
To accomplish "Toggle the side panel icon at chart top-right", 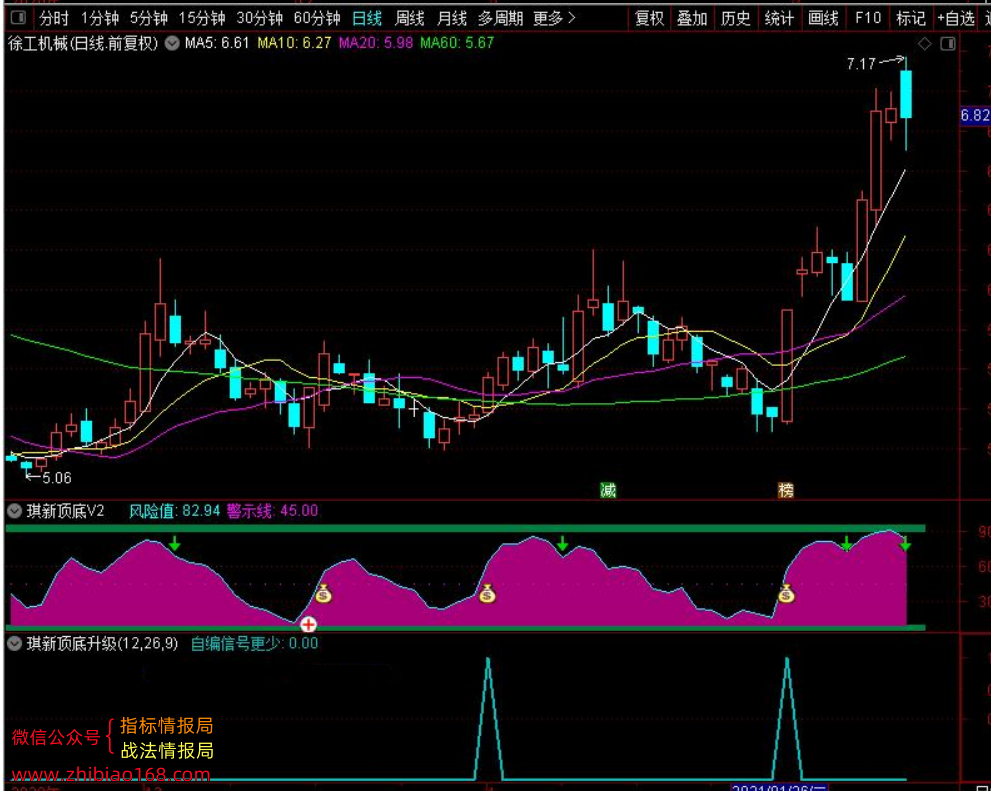I will click(x=948, y=44).
